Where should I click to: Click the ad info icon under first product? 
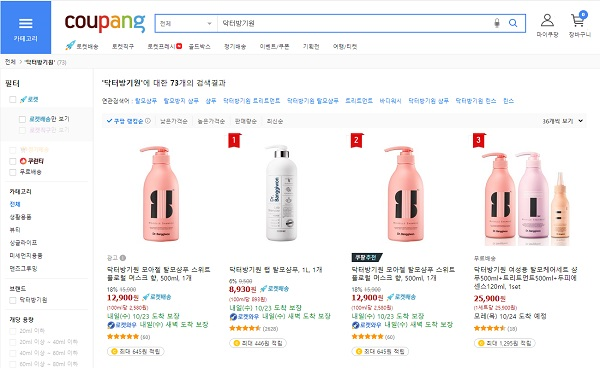(x=123, y=258)
